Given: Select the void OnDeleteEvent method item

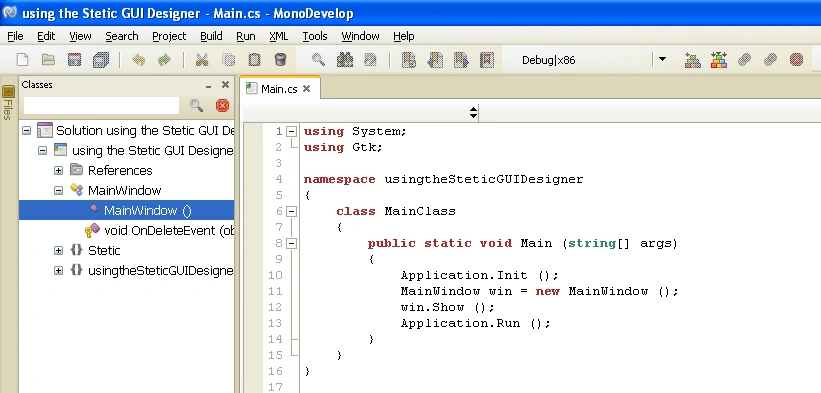Looking at the screenshot, I should click(x=159, y=230).
